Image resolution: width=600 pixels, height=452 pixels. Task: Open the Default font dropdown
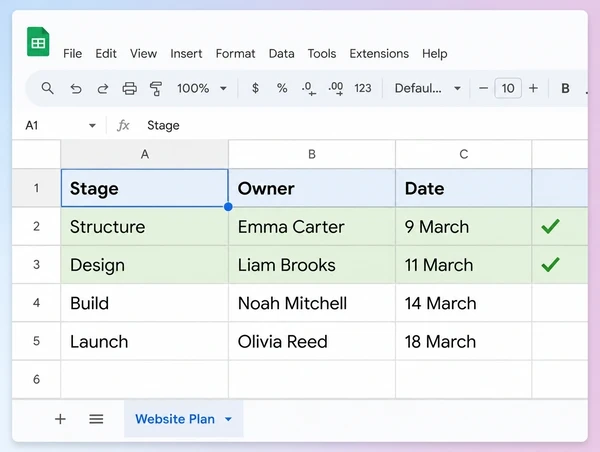pos(427,88)
